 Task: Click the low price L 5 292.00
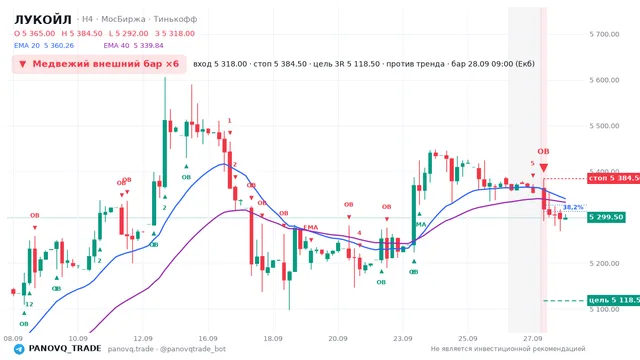[x=129, y=33]
